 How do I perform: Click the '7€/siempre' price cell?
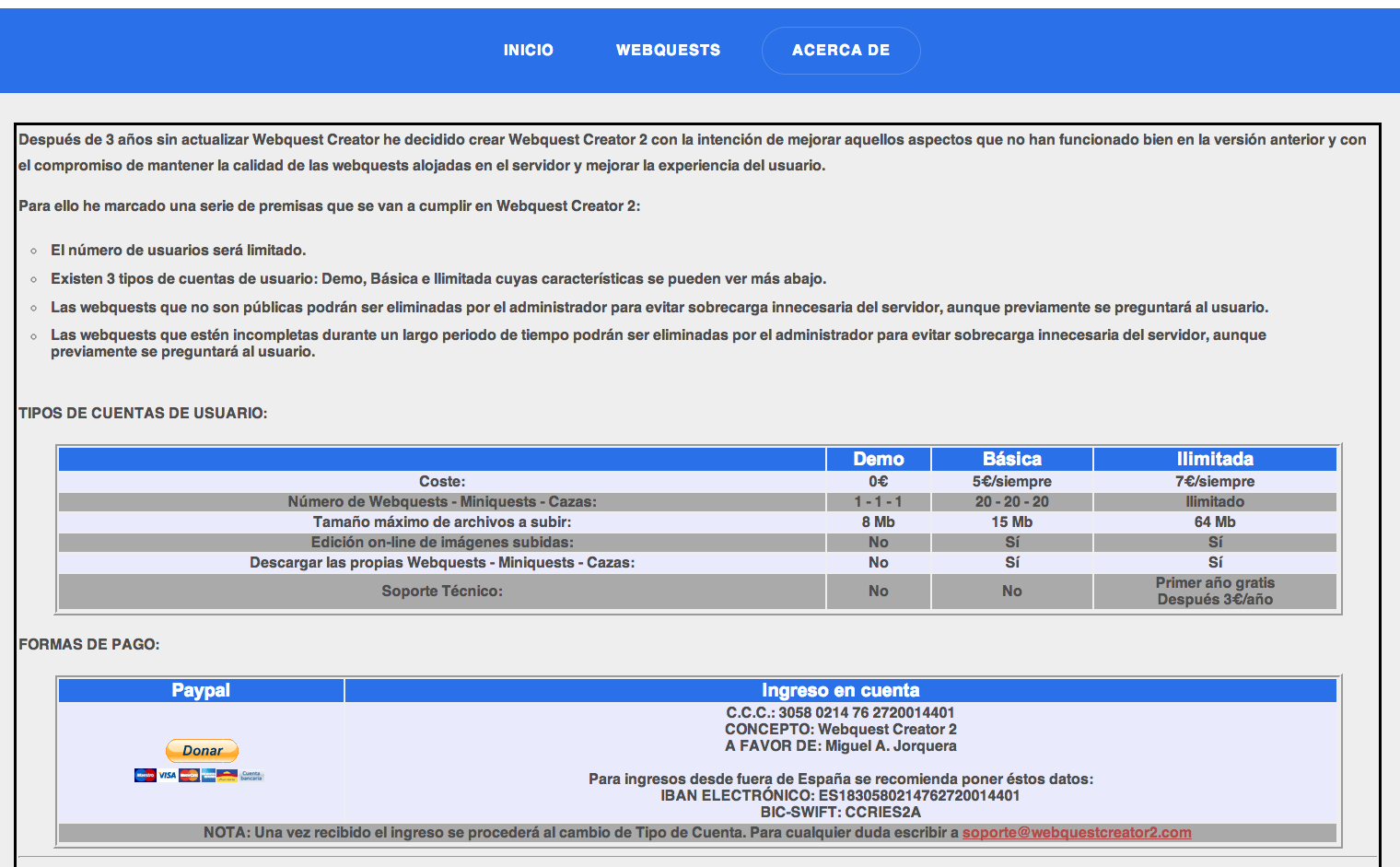point(1214,482)
